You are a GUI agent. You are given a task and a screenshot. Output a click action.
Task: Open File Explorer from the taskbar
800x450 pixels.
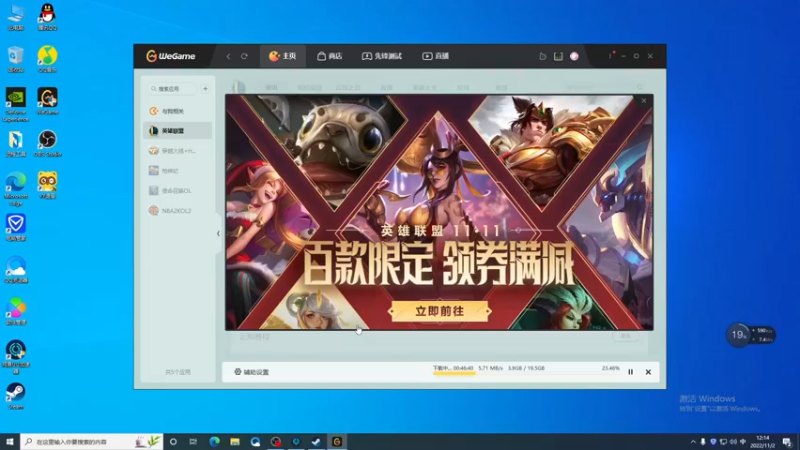point(235,442)
